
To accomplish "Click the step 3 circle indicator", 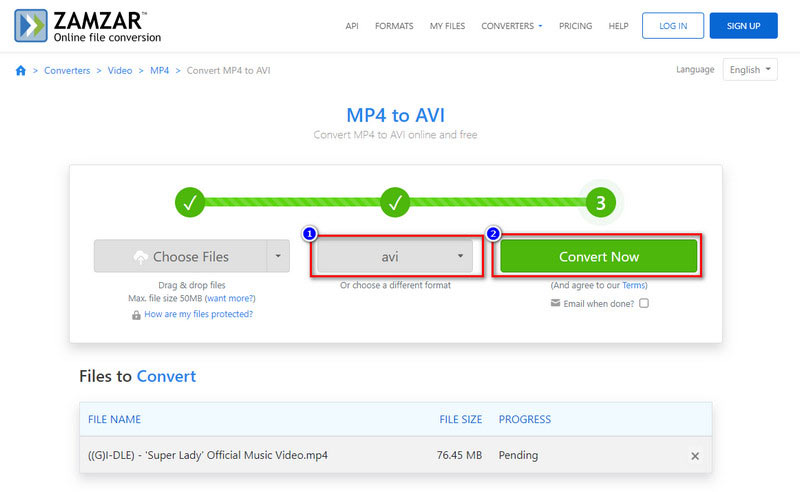I will tap(600, 203).
